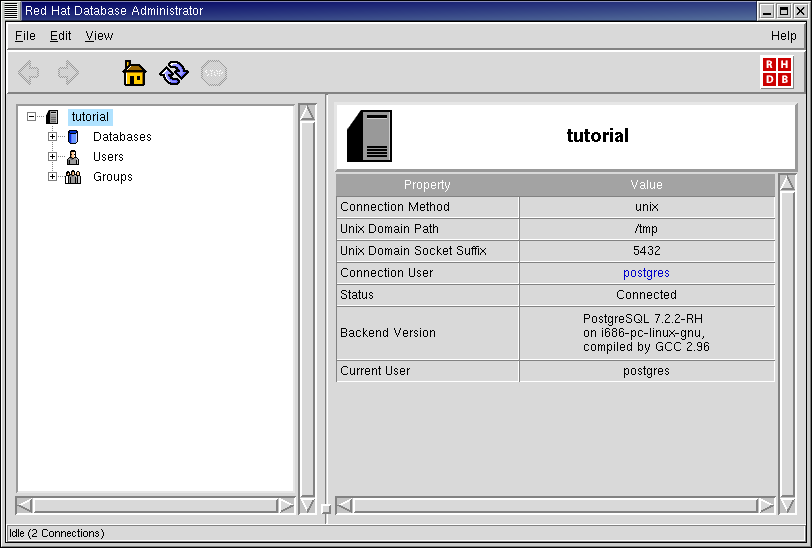Click the tutorial heading in details panel
The height and width of the screenshot is (548, 812).
(597, 136)
